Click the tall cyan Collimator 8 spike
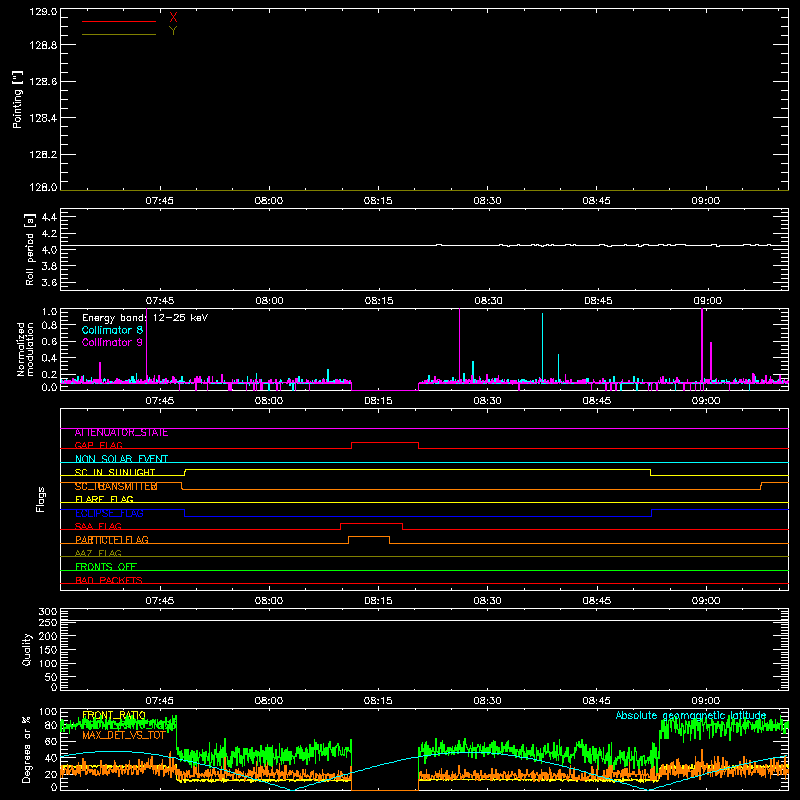The width and height of the screenshot is (800, 800). 542,347
